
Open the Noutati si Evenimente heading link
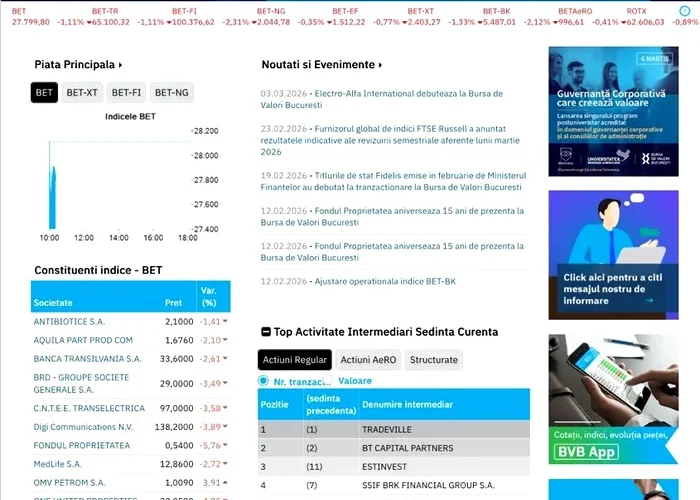[x=322, y=65]
